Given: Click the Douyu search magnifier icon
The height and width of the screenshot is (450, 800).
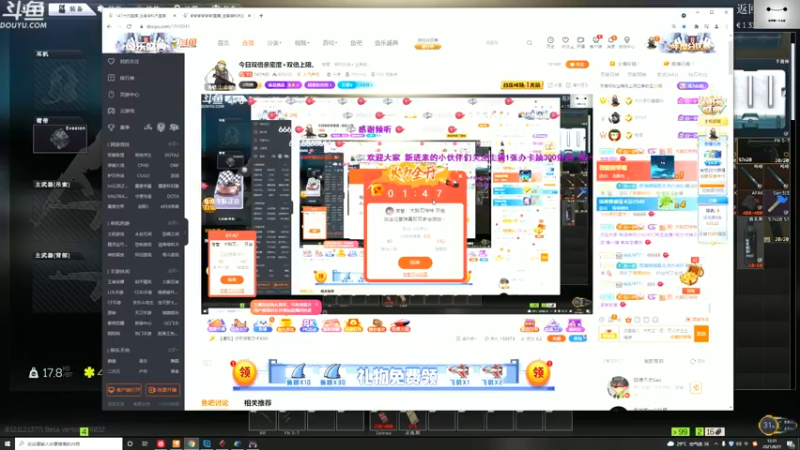Looking at the screenshot, I should click(529, 43).
